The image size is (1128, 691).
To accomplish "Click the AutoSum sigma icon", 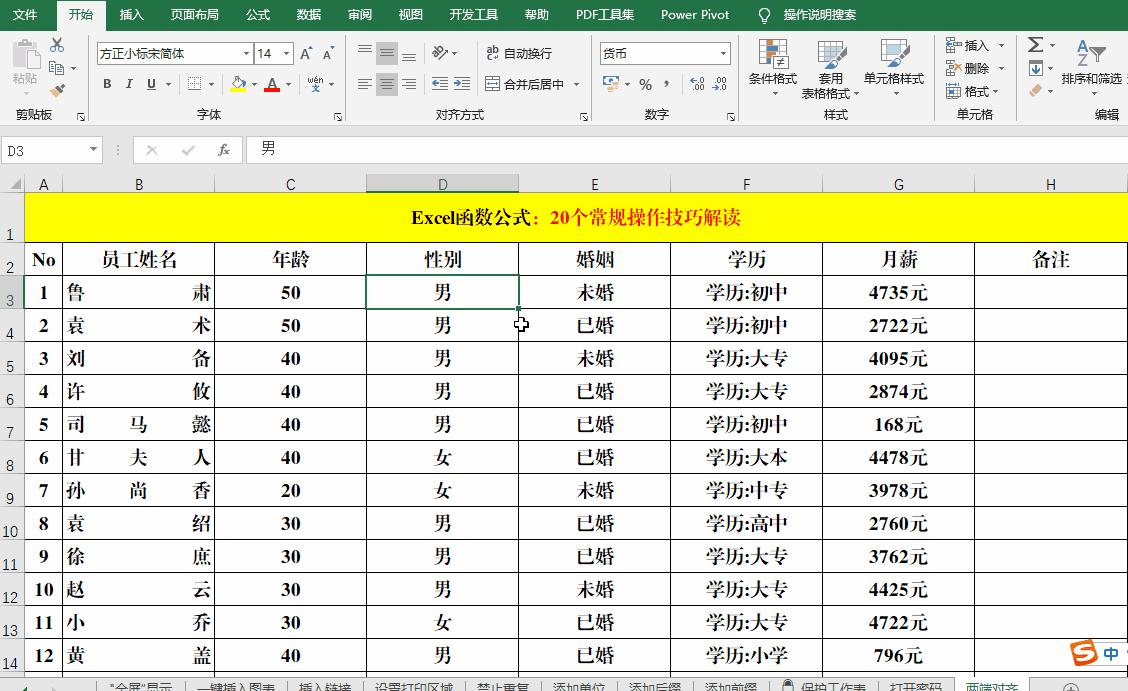I will pos(1035,45).
